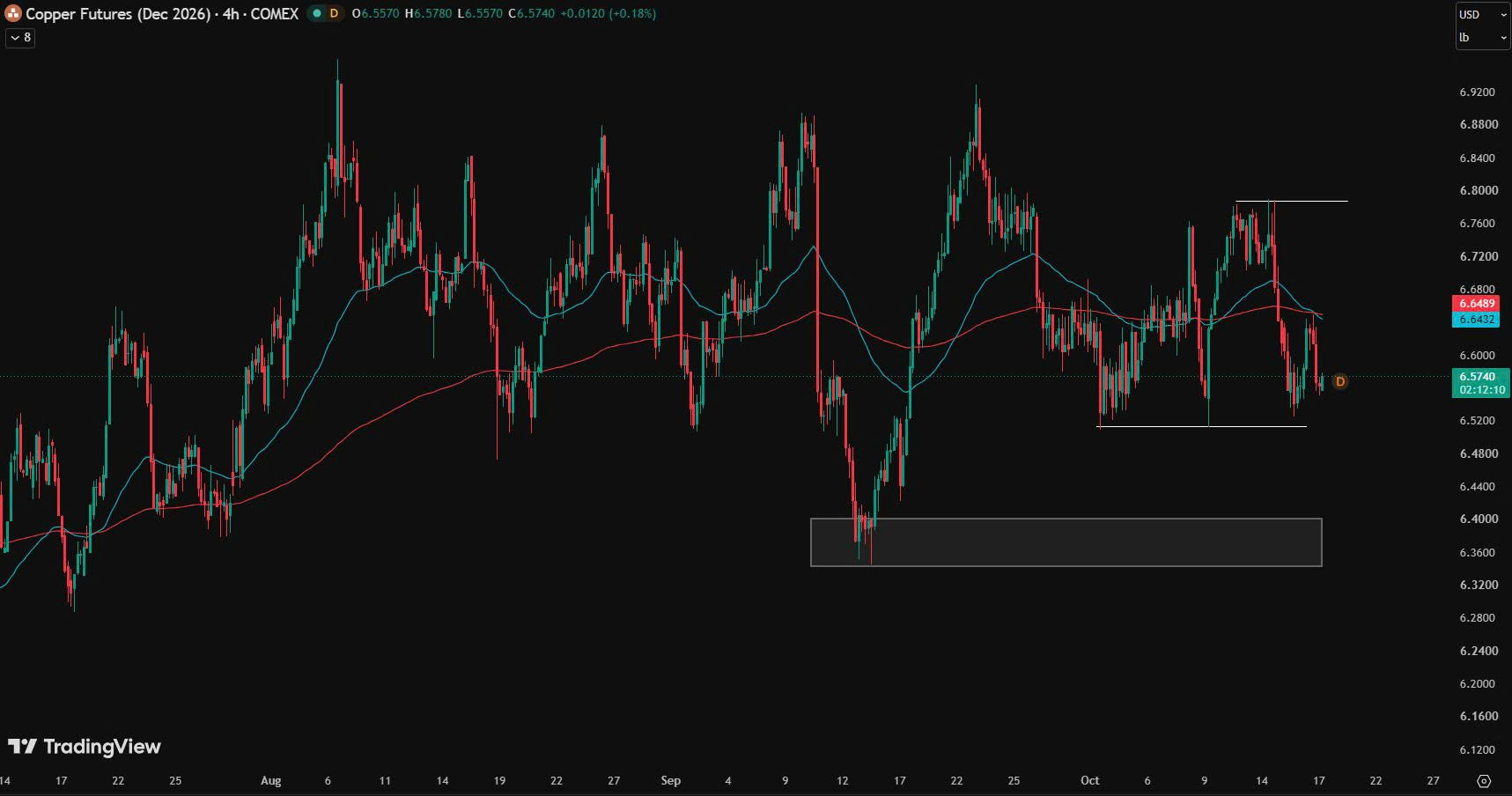Open the lb unit dropdown
The image size is (1512, 796).
point(1482,38)
